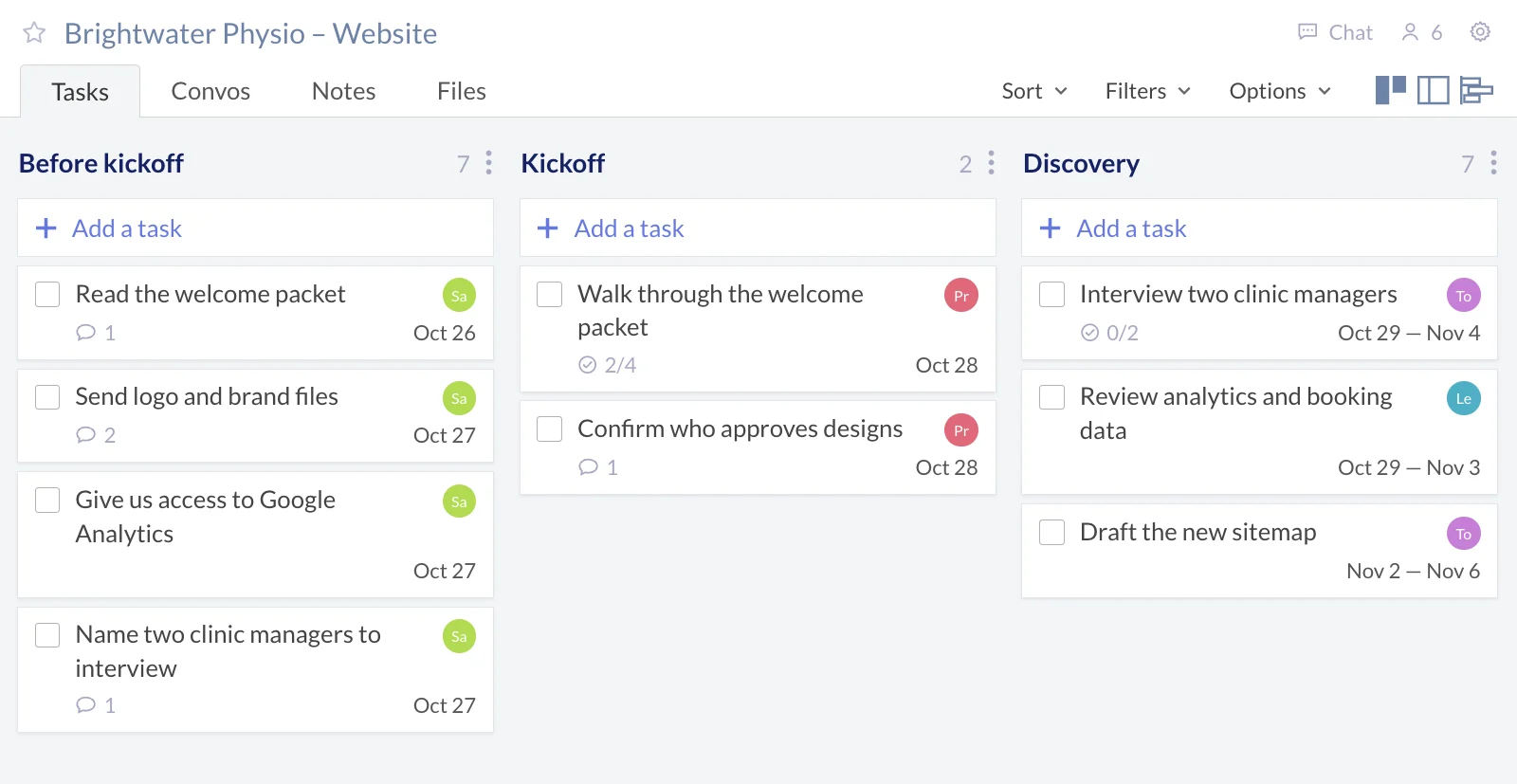The height and width of the screenshot is (784, 1517).
Task: Select the Tasks tab
Action: coord(81,91)
